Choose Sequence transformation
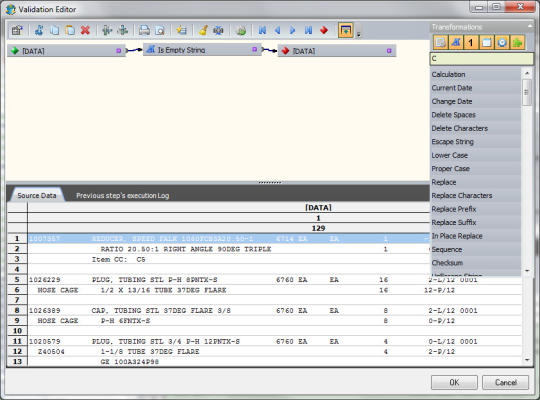The height and width of the screenshot is (400, 540). 475,249
